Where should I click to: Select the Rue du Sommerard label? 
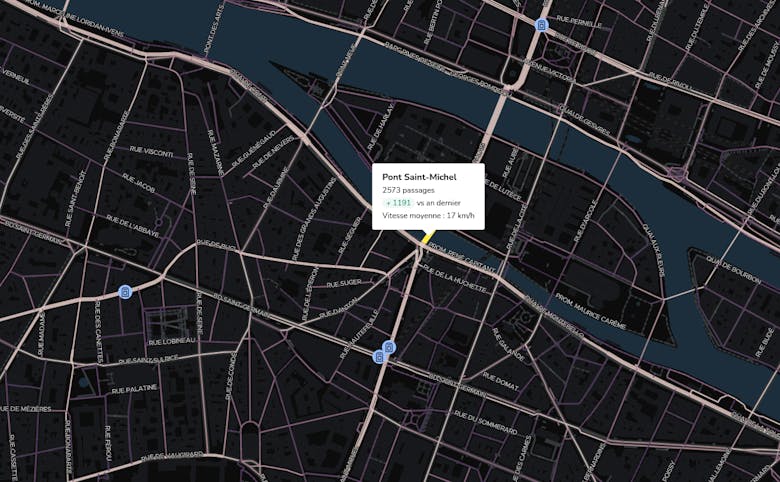(485, 422)
